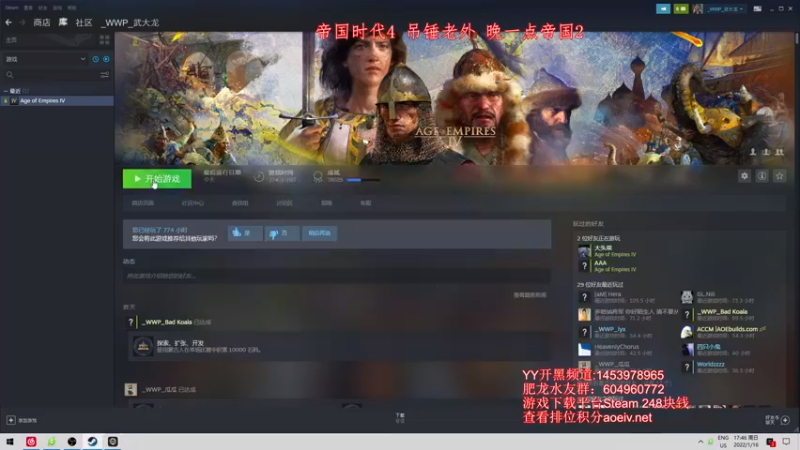Screen dimensions: 800x450
Task: Open advanced filter options icon
Action: [105, 75]
